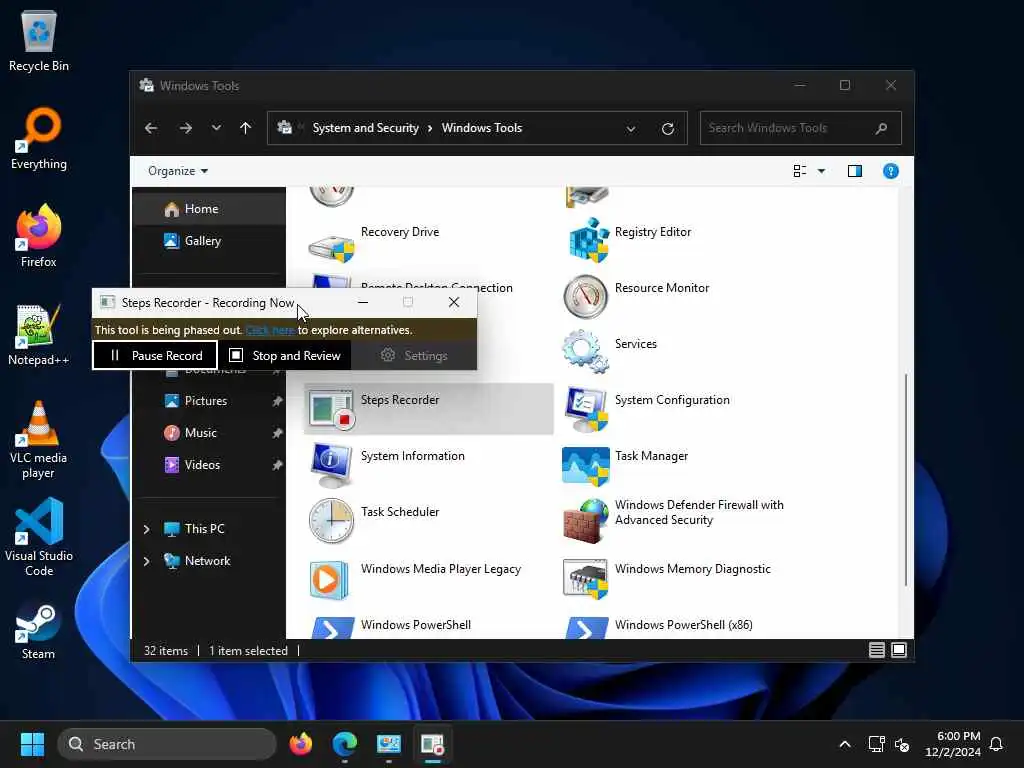Click the disabled Settings button in Steps Recorder
The width and height of the screenshot is (1024, 768).
click(x=414, y=355)
